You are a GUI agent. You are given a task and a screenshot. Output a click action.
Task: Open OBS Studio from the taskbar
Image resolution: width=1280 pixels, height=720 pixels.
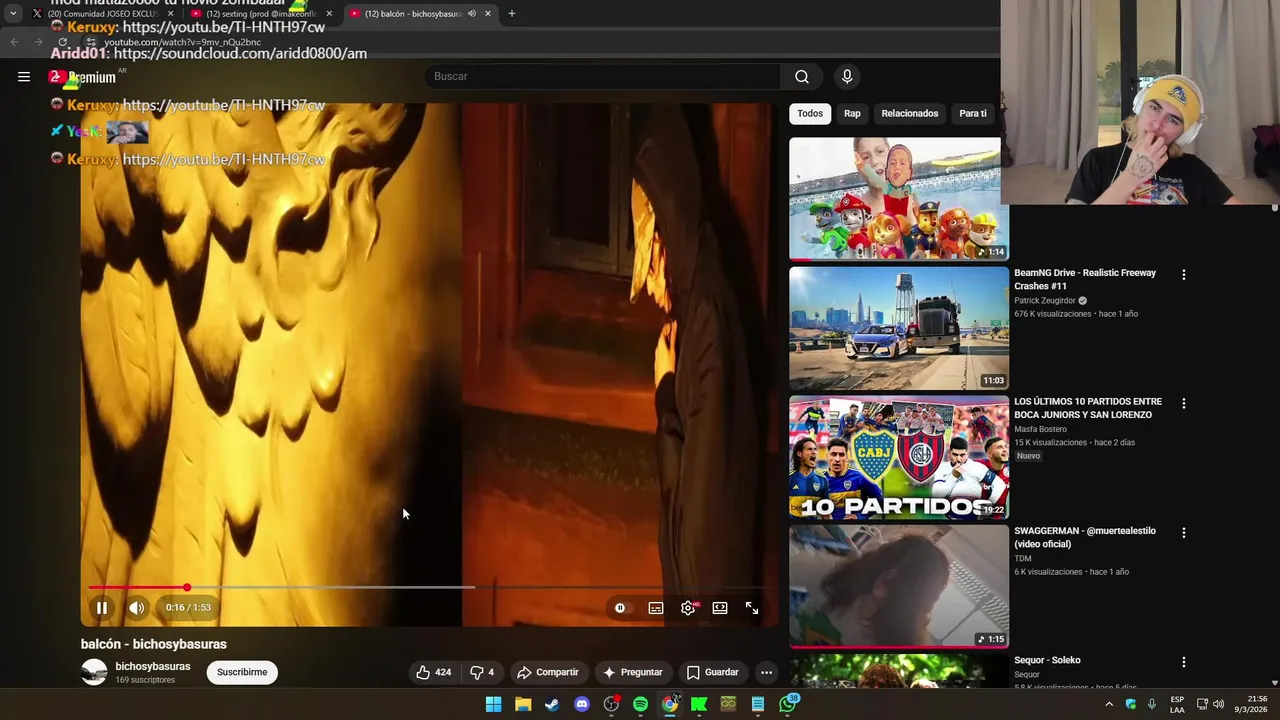point(611,704)
